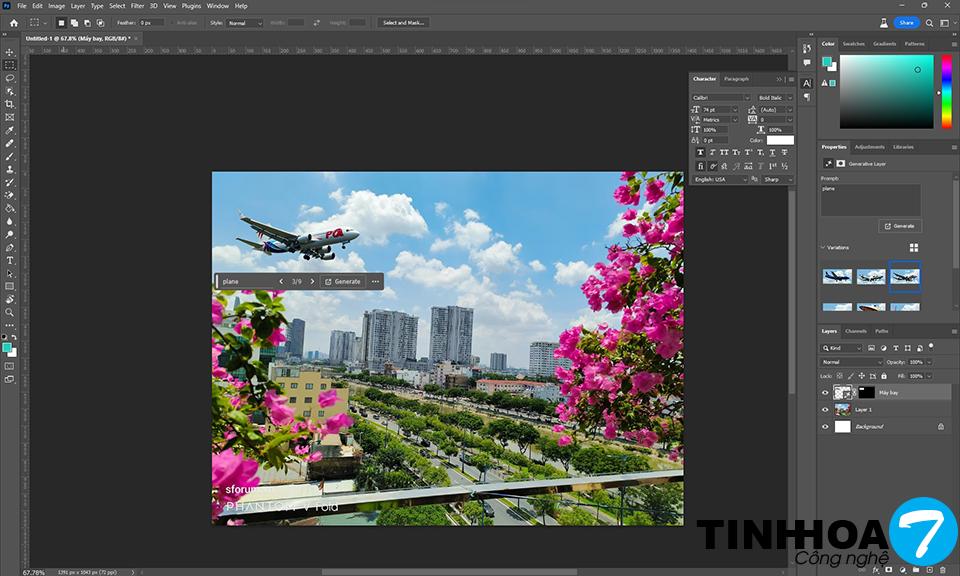
Task: Hide Layer 1 visibility eye
Action: [x=825, y=410]
